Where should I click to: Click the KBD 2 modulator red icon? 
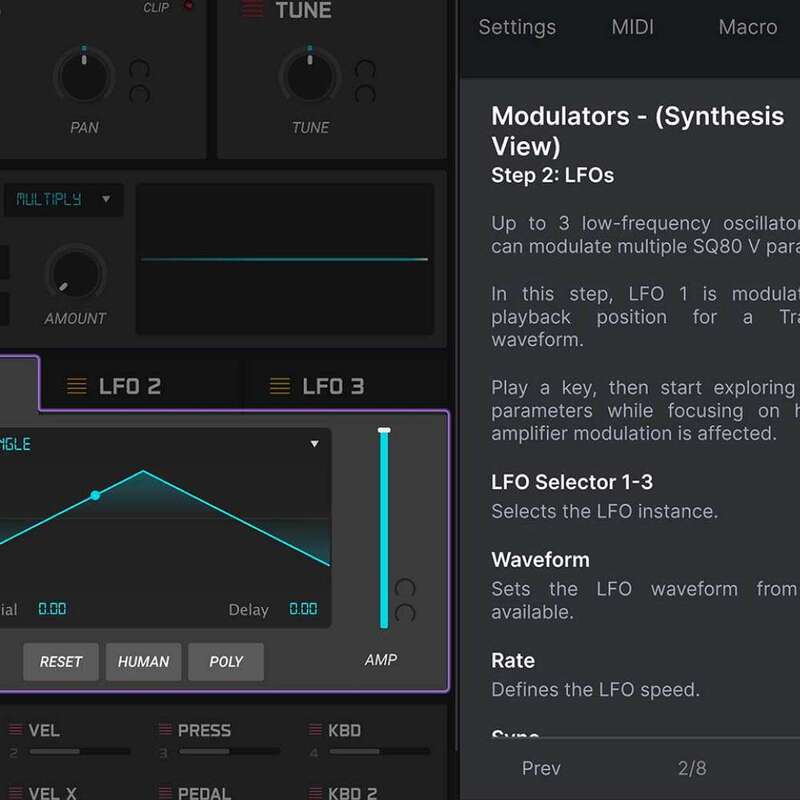coord(315,793)
